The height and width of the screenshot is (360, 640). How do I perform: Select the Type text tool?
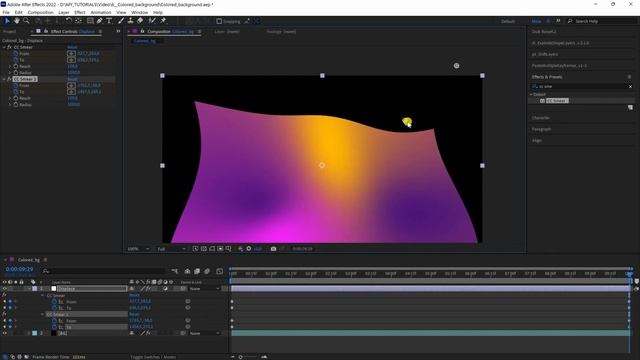pos(109,21)
